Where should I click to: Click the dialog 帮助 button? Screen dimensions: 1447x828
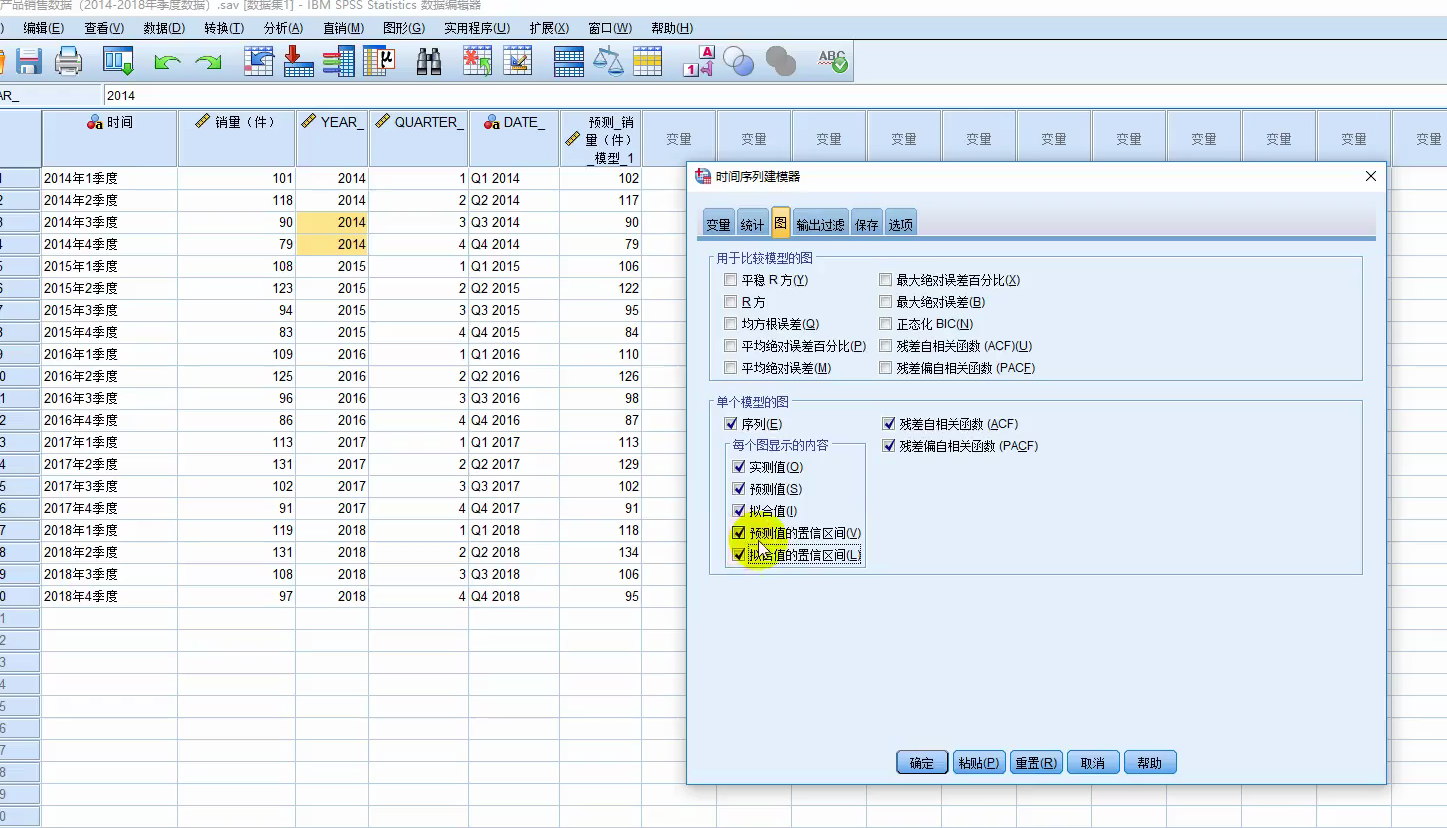point(1150,763)
